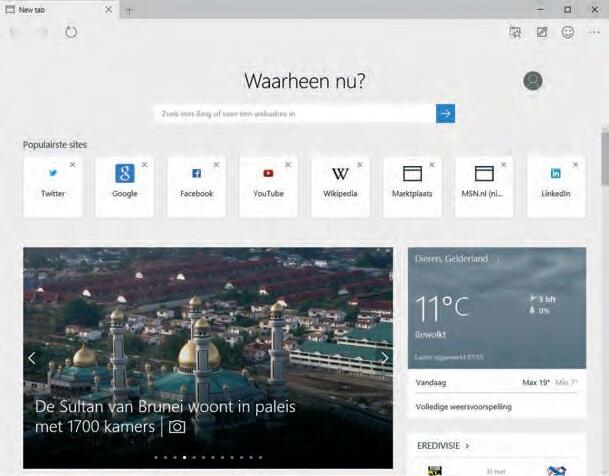Open the Dieren, Gelderland weather location
Viewport: 609px width, 476px height.
451,259
